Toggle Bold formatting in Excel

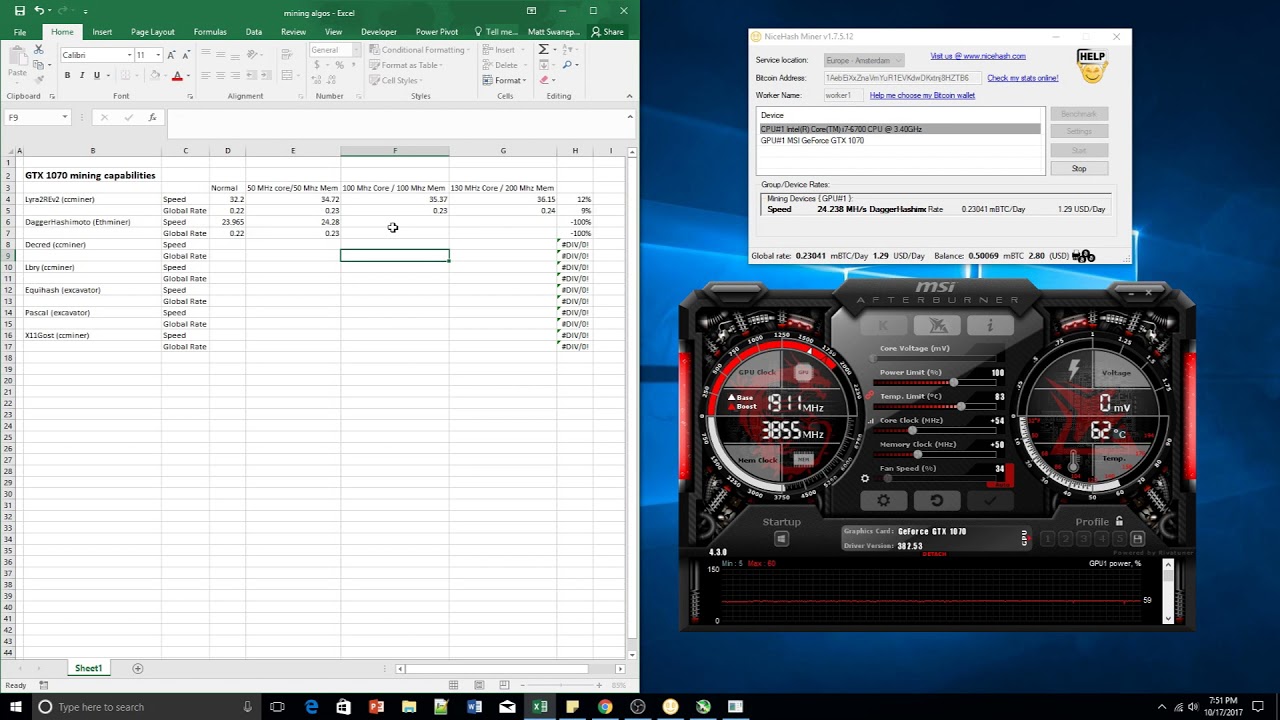(x=67, y=75)
